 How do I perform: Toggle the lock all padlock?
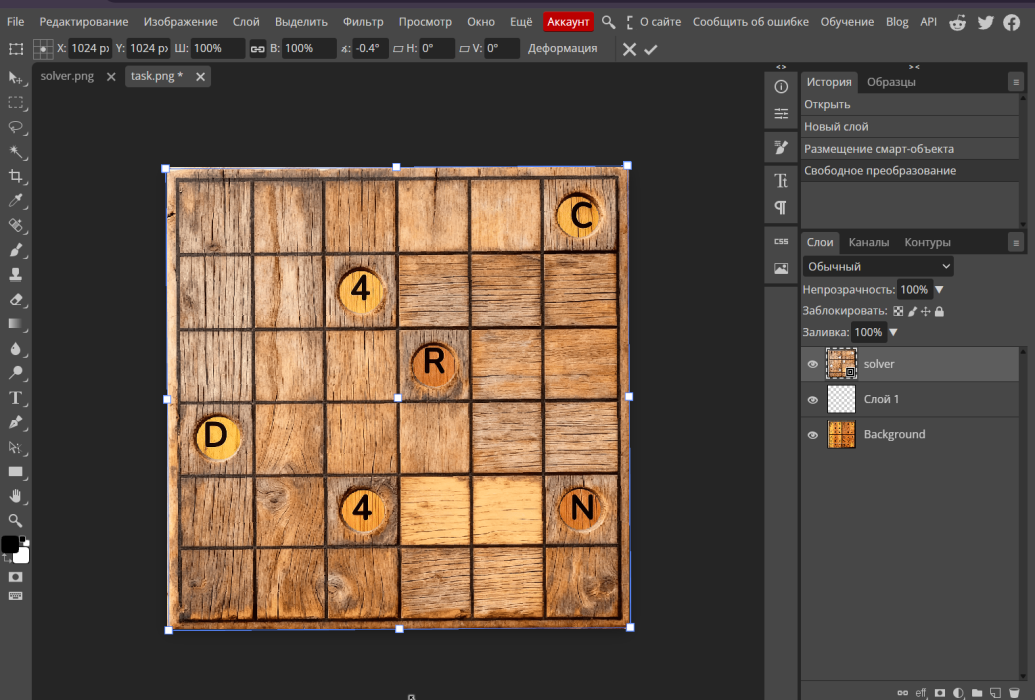(939, 311)
